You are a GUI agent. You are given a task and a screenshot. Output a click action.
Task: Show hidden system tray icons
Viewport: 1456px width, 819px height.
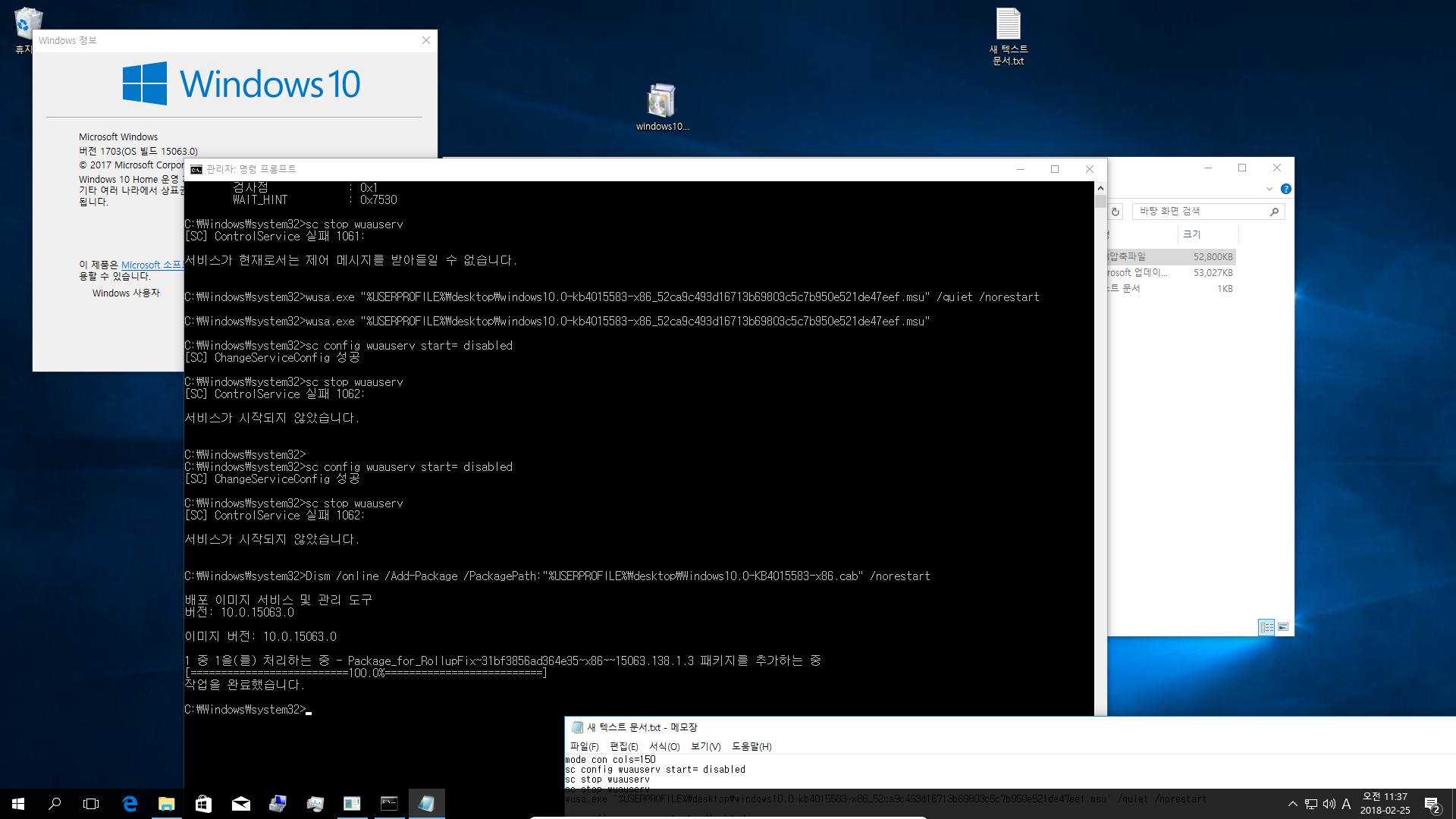click(x=1292, y=804)
